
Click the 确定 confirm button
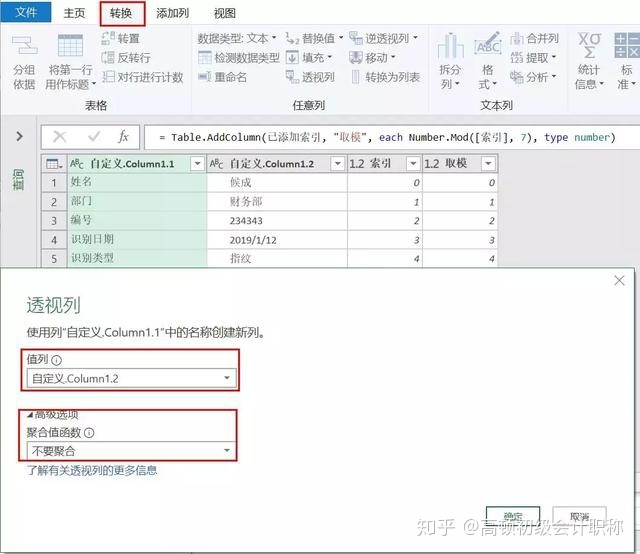(513, 517)
